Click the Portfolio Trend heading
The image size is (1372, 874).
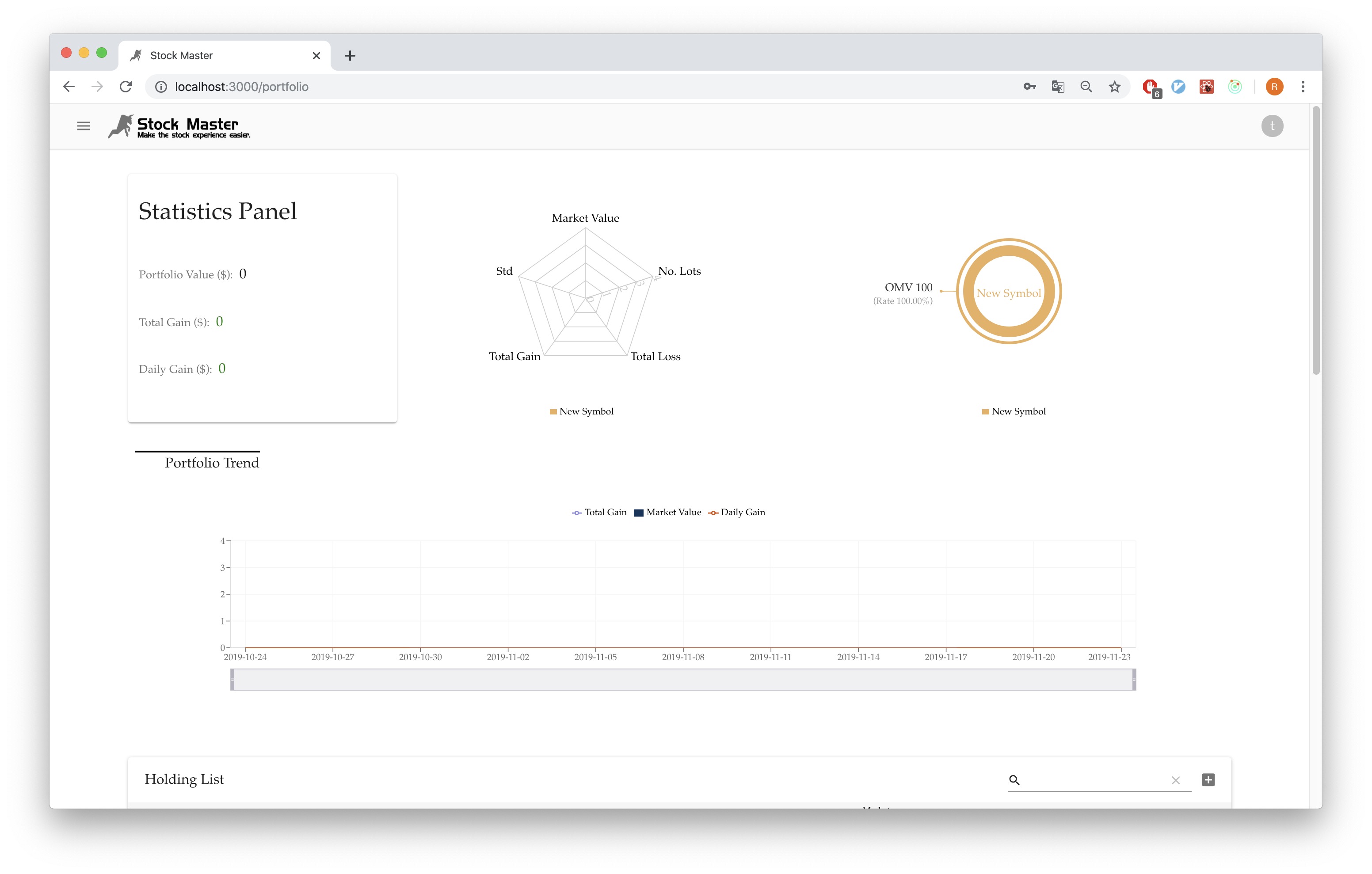coord(212,463)
